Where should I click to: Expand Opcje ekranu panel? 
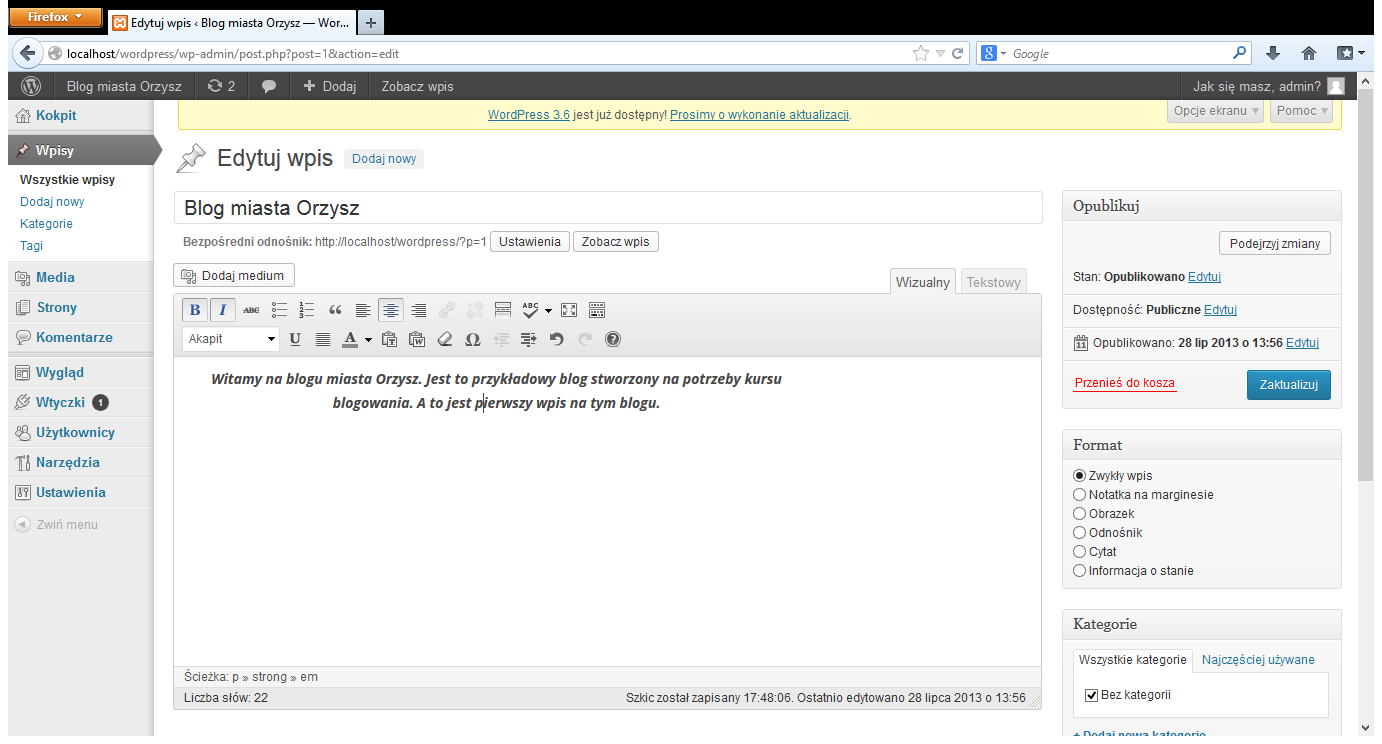pos(1215,111)
